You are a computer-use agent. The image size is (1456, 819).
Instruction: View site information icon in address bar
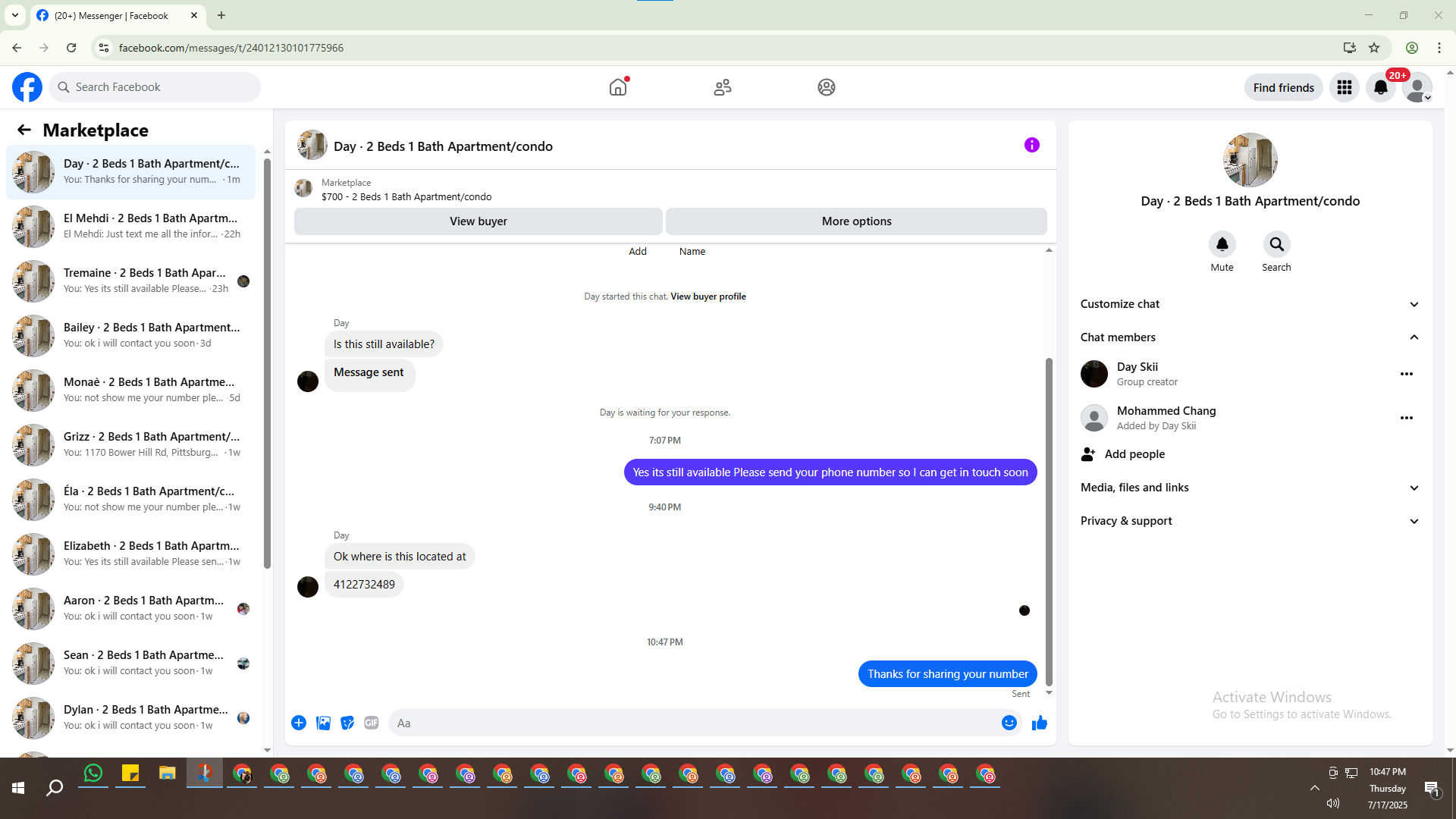tap(104, 48)
